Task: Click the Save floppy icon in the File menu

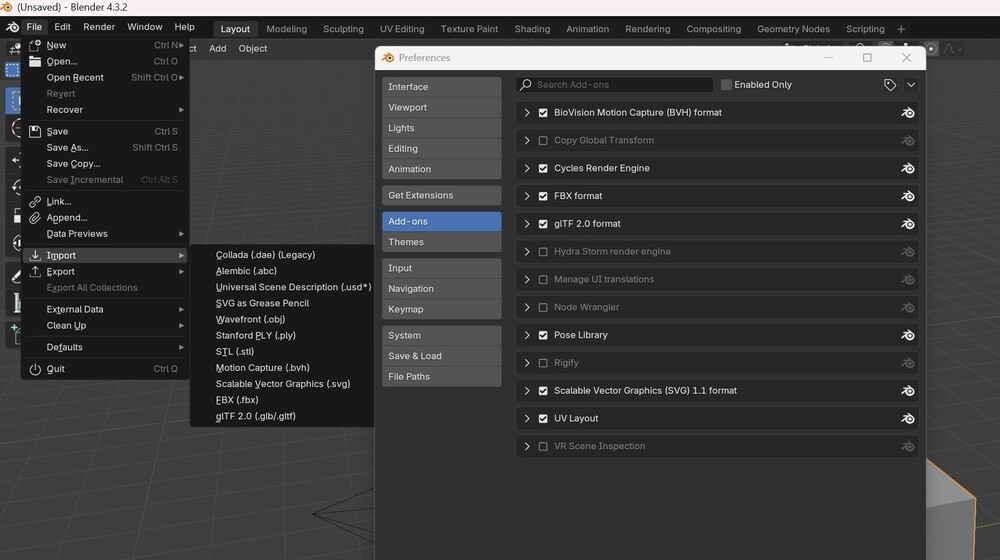Action: click(x=35, y=131)
